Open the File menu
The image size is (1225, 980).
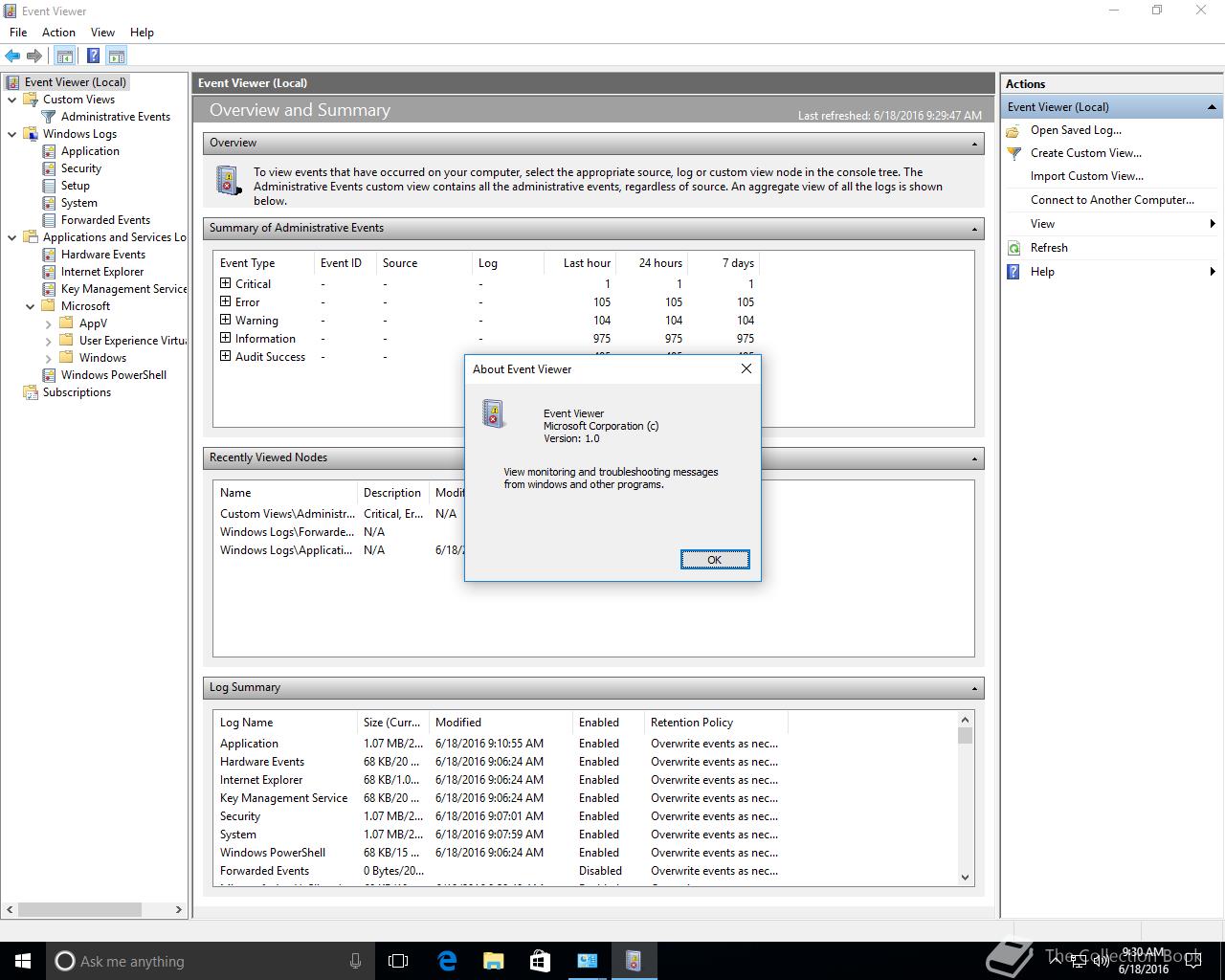coord(18,32)
